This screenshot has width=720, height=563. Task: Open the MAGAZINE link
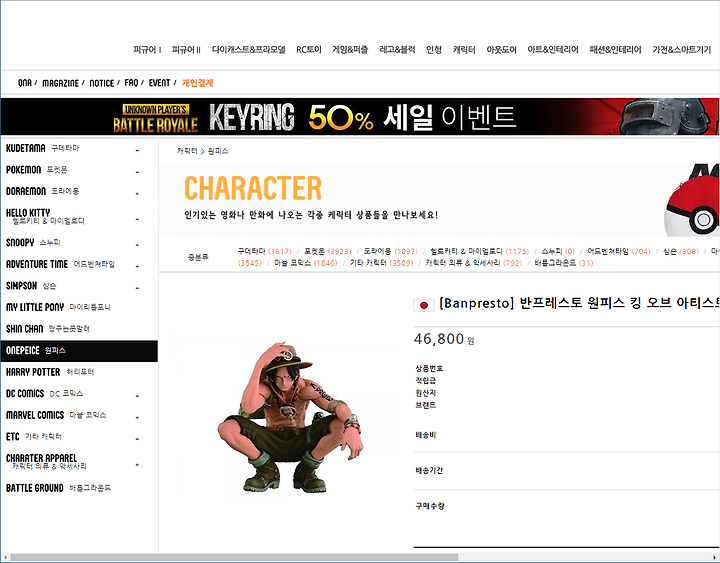[x=61, y=83]
